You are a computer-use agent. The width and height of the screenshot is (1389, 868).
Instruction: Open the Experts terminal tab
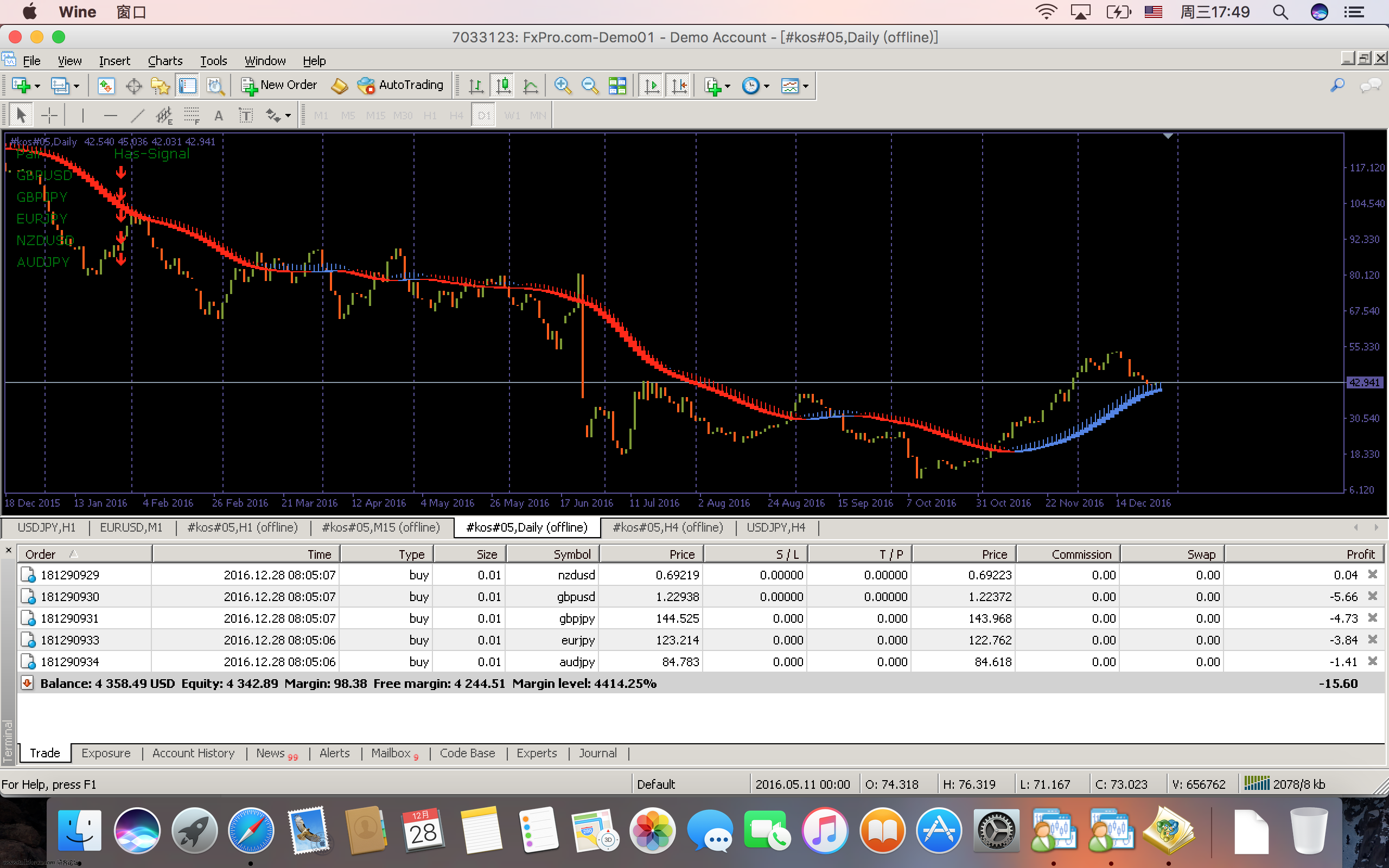pyautogui.click(x=537, y=752)
